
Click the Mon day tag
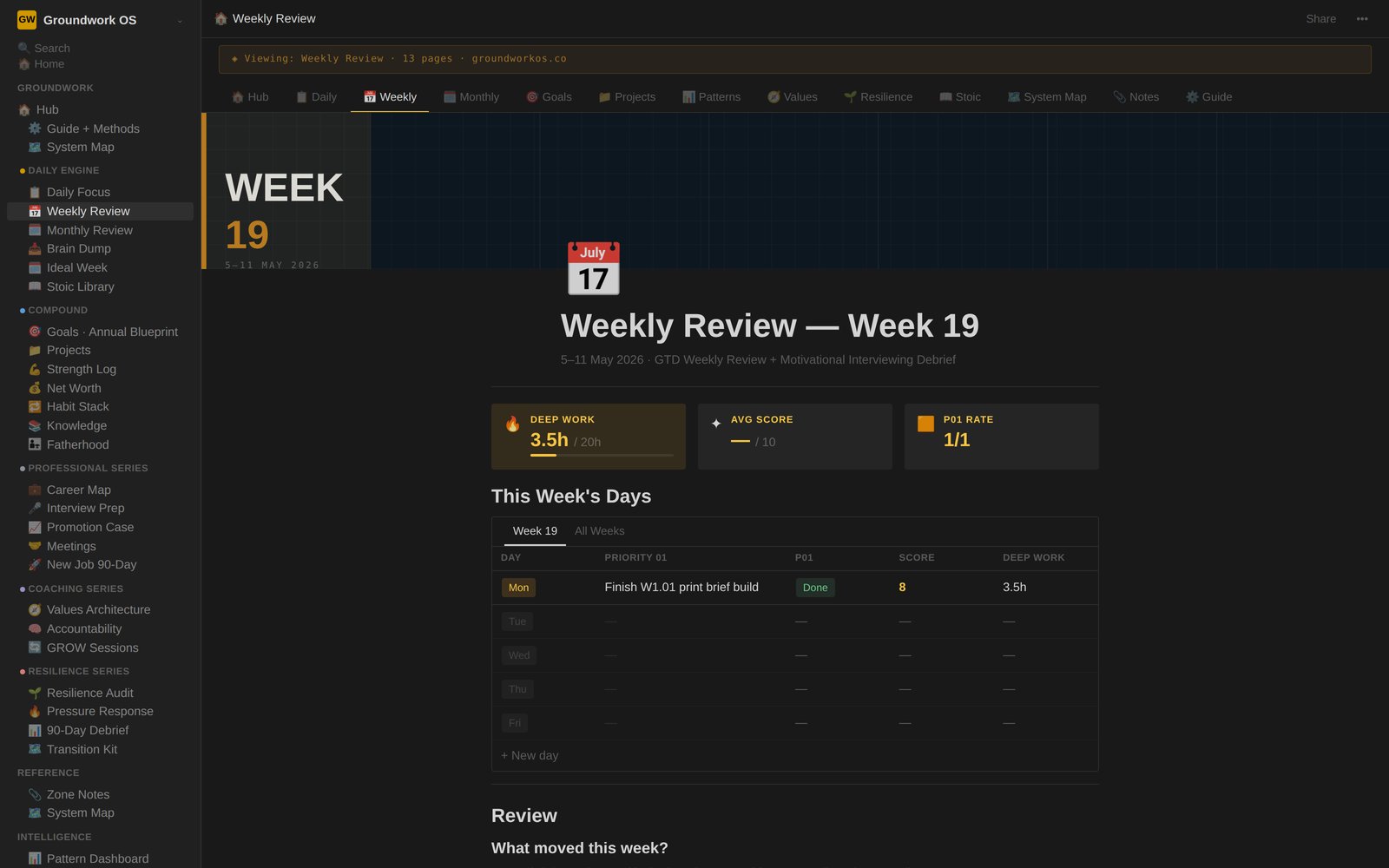(518, 588)
